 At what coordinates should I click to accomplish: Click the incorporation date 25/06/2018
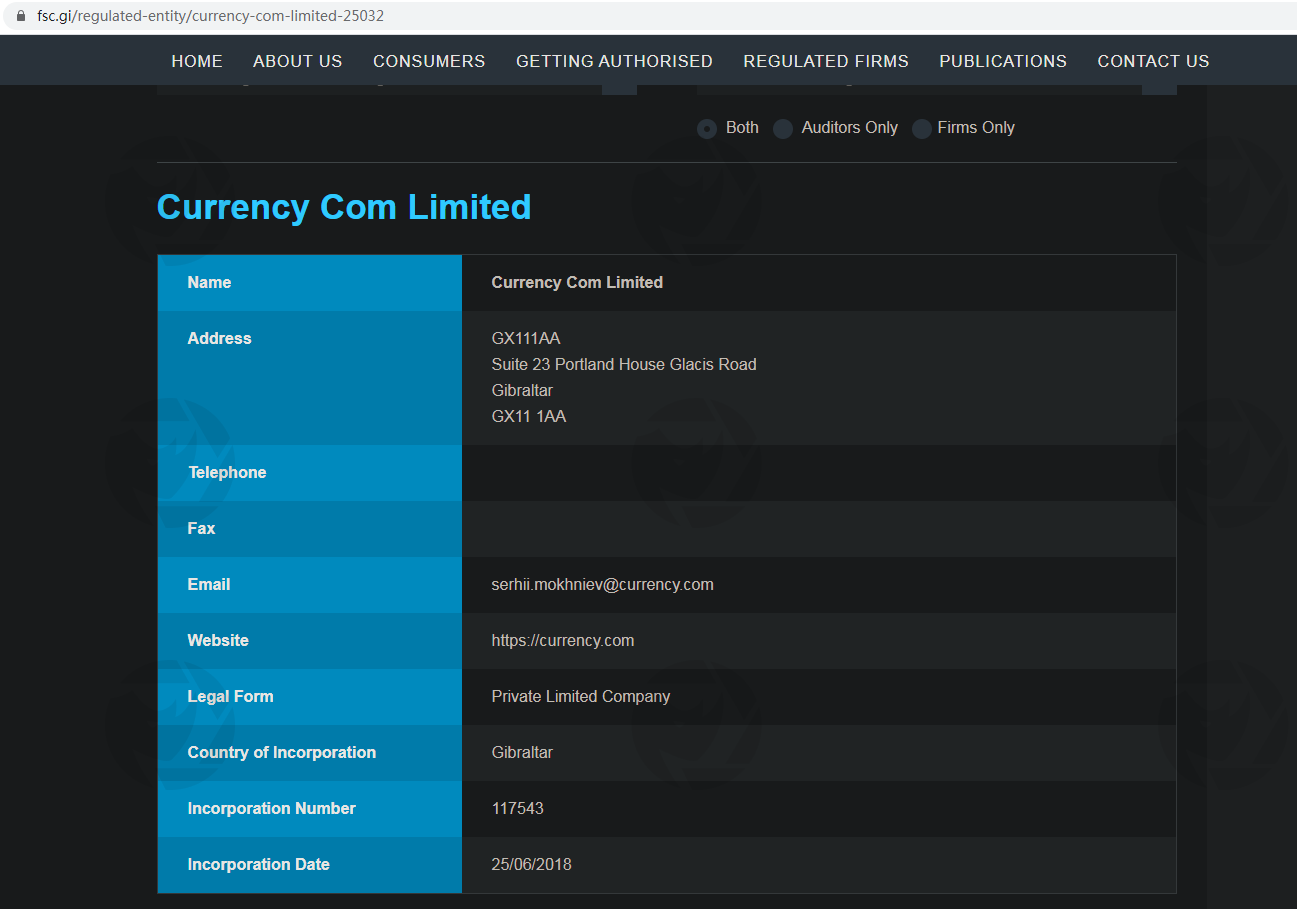coord(531,865)
